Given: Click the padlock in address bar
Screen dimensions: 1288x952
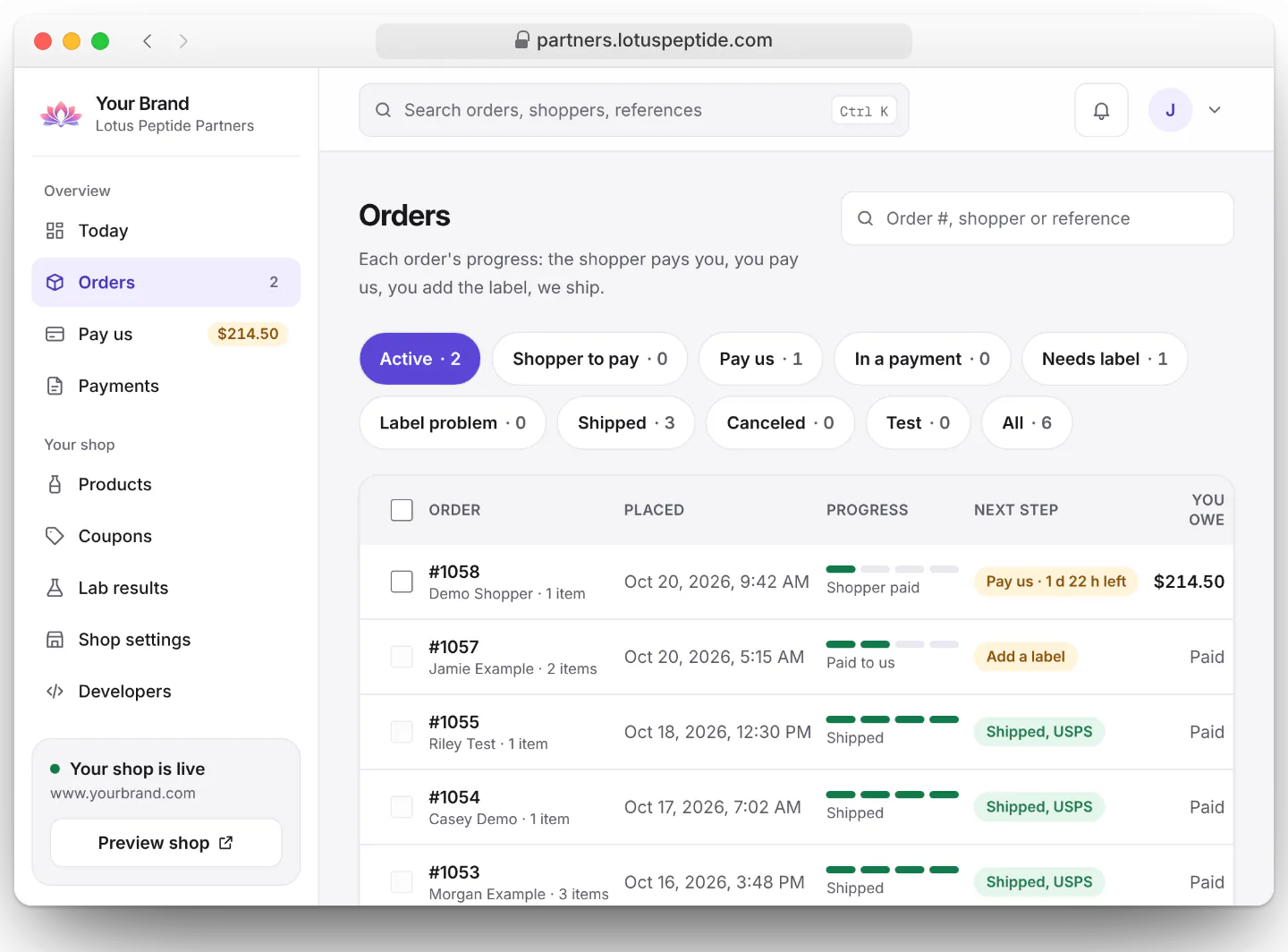Looking at the screenshot, I should click(522, 40).
